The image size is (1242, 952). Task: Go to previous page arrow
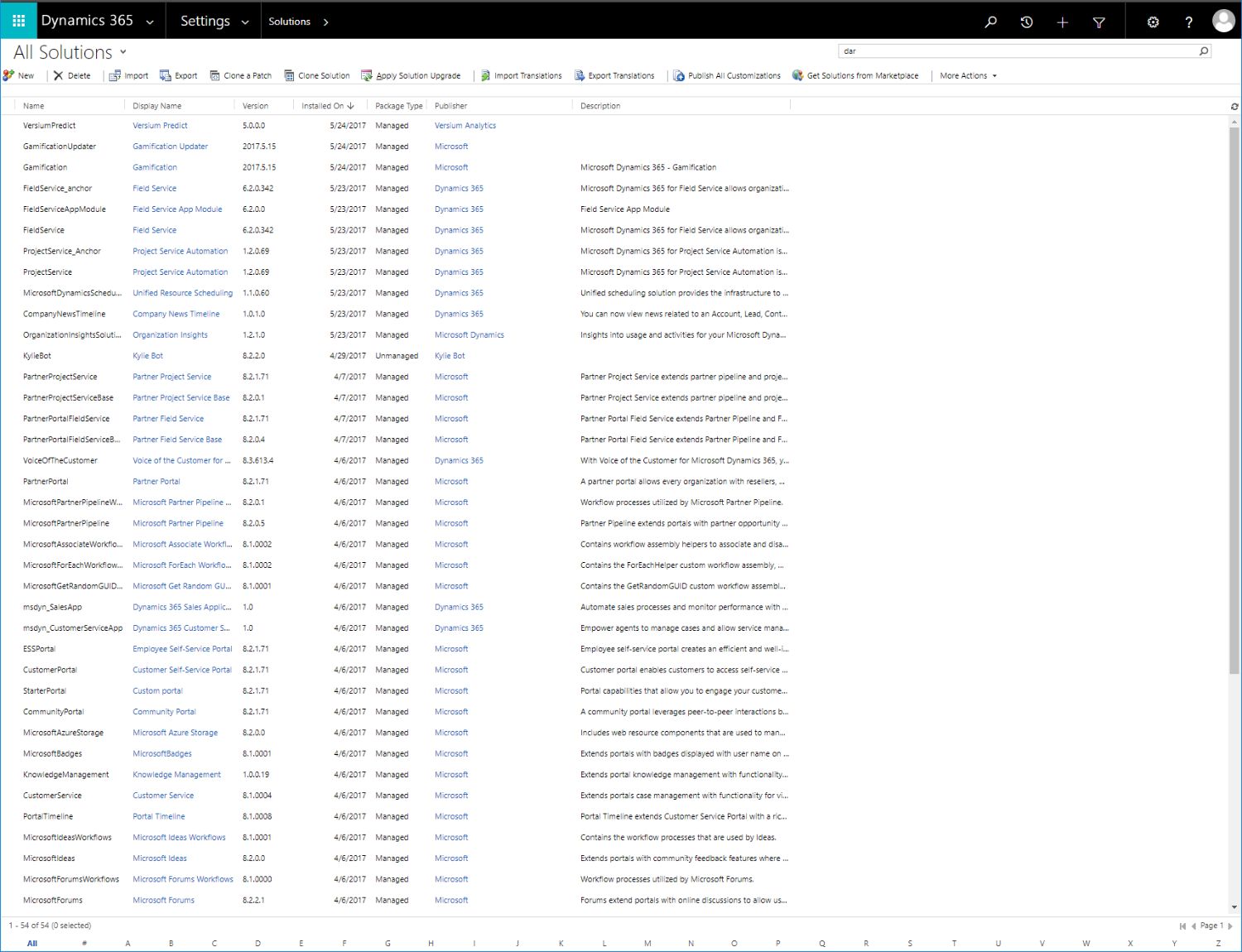[x=1193, y=926]
